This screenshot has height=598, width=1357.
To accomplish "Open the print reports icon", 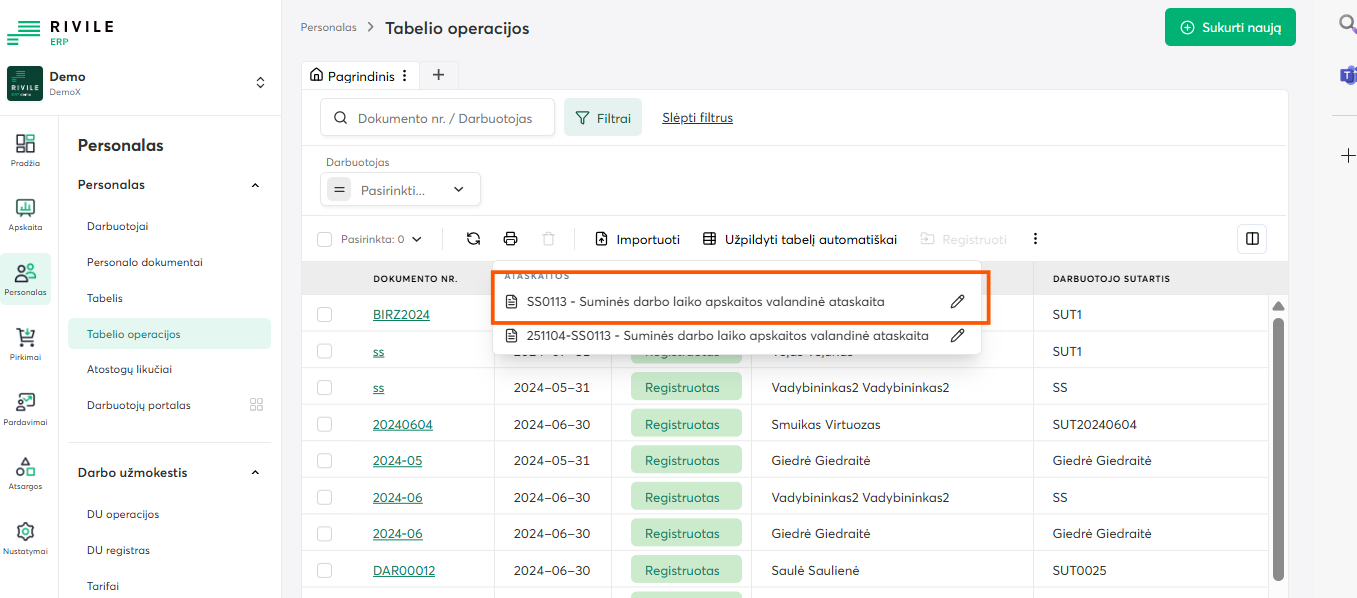I will [510, 239].
